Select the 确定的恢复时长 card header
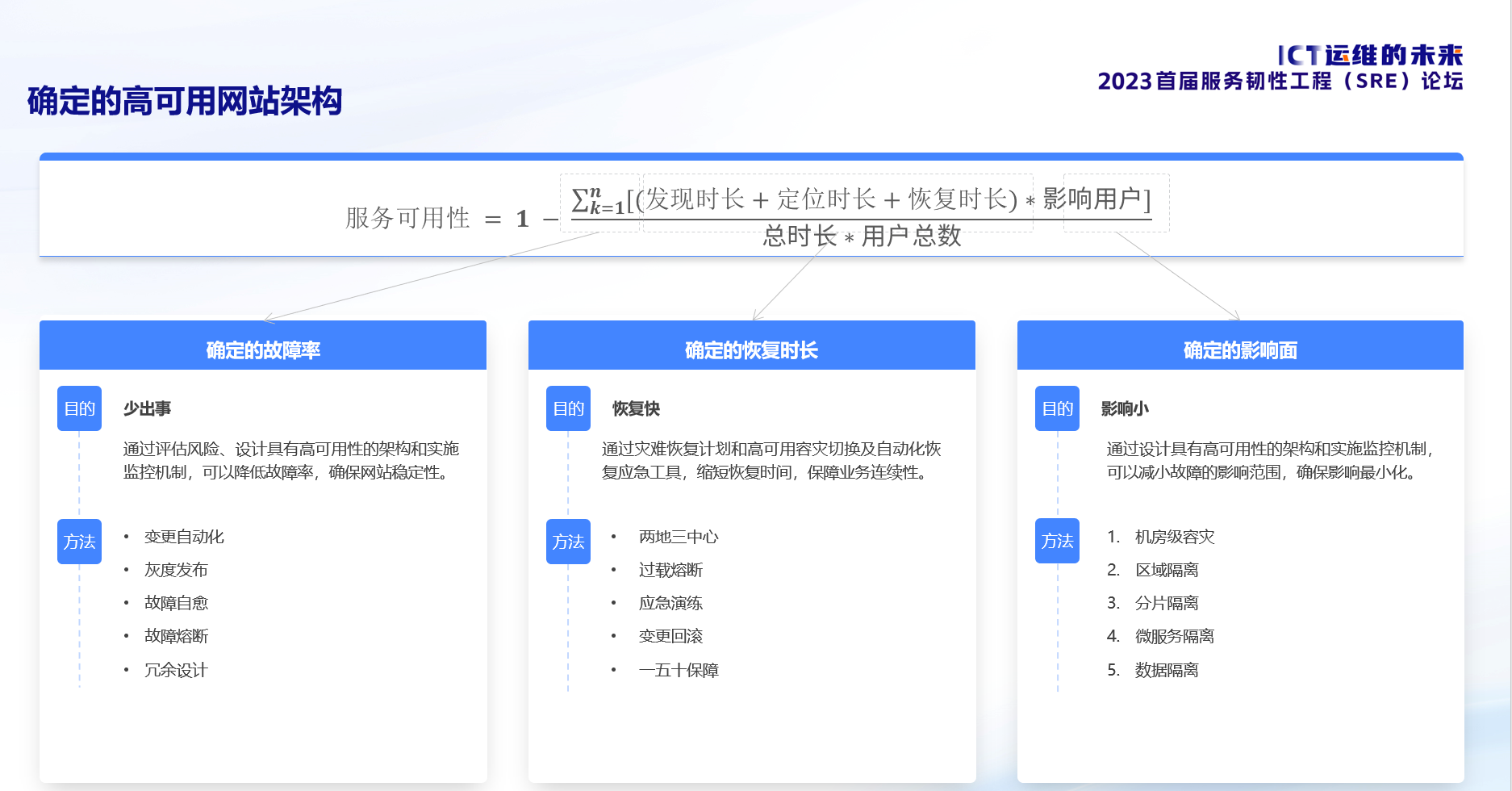This screenshot has height=791, width=1512. click(751, 345)
